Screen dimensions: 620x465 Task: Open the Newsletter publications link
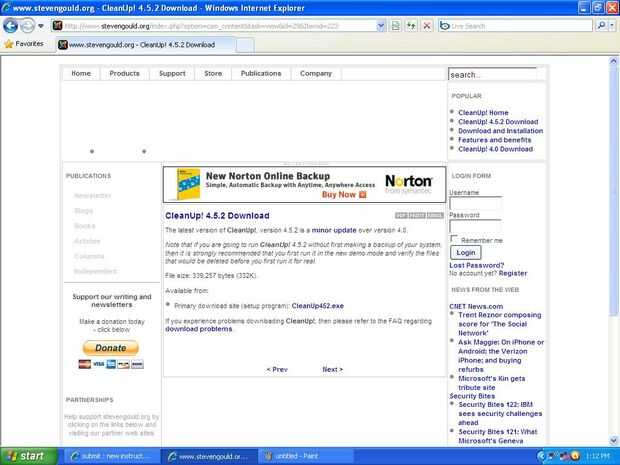coord(93,196)
